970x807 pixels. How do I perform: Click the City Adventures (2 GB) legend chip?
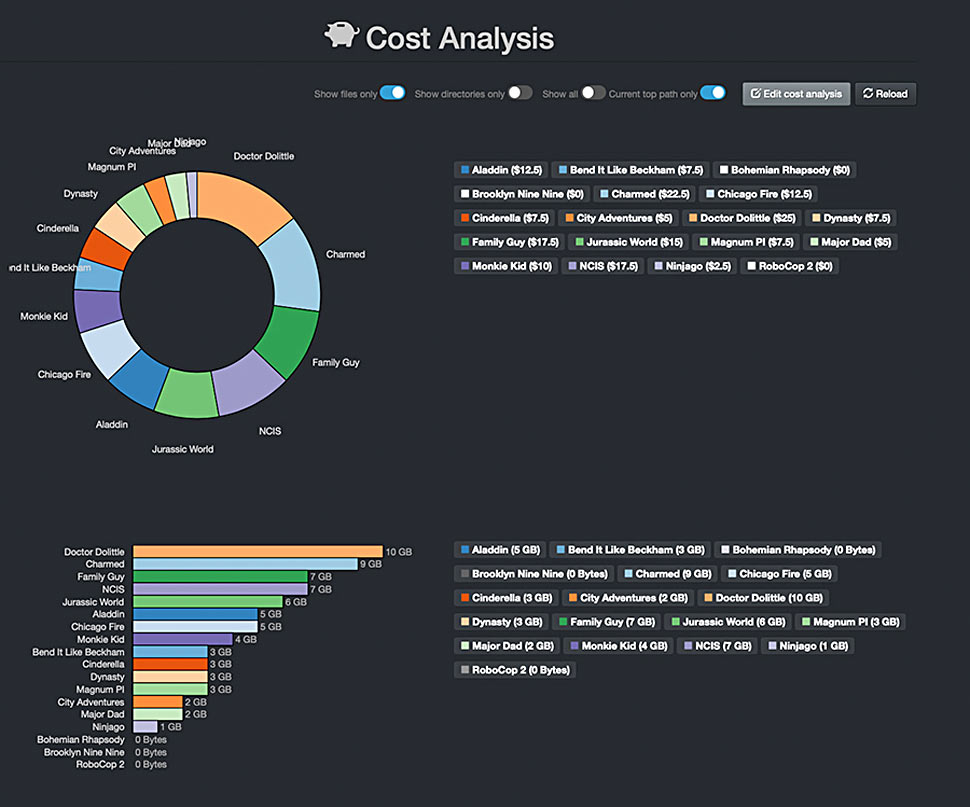tap(628, 598)
